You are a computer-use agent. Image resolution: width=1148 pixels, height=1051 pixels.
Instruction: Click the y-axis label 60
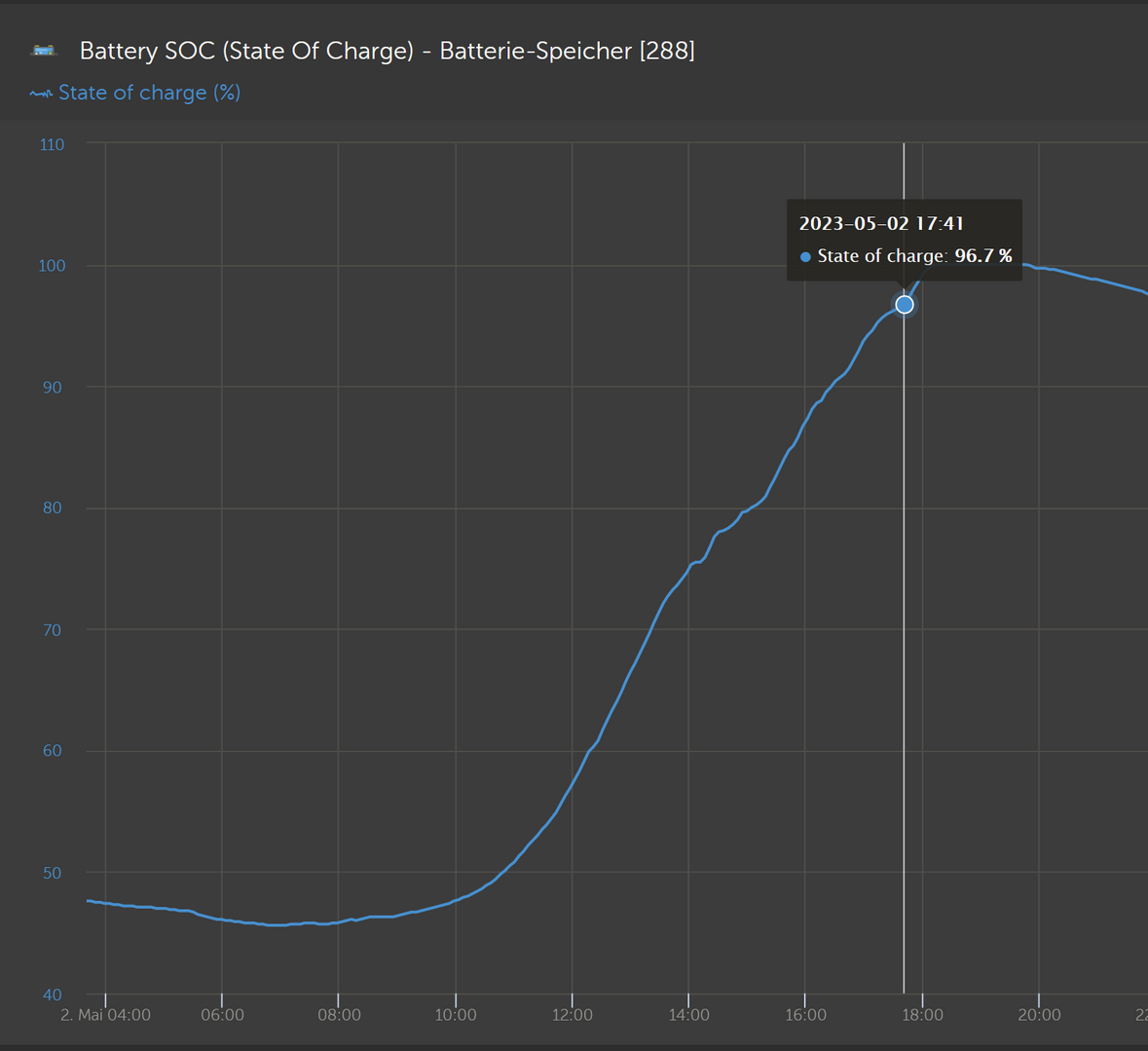tap(52, 751)
